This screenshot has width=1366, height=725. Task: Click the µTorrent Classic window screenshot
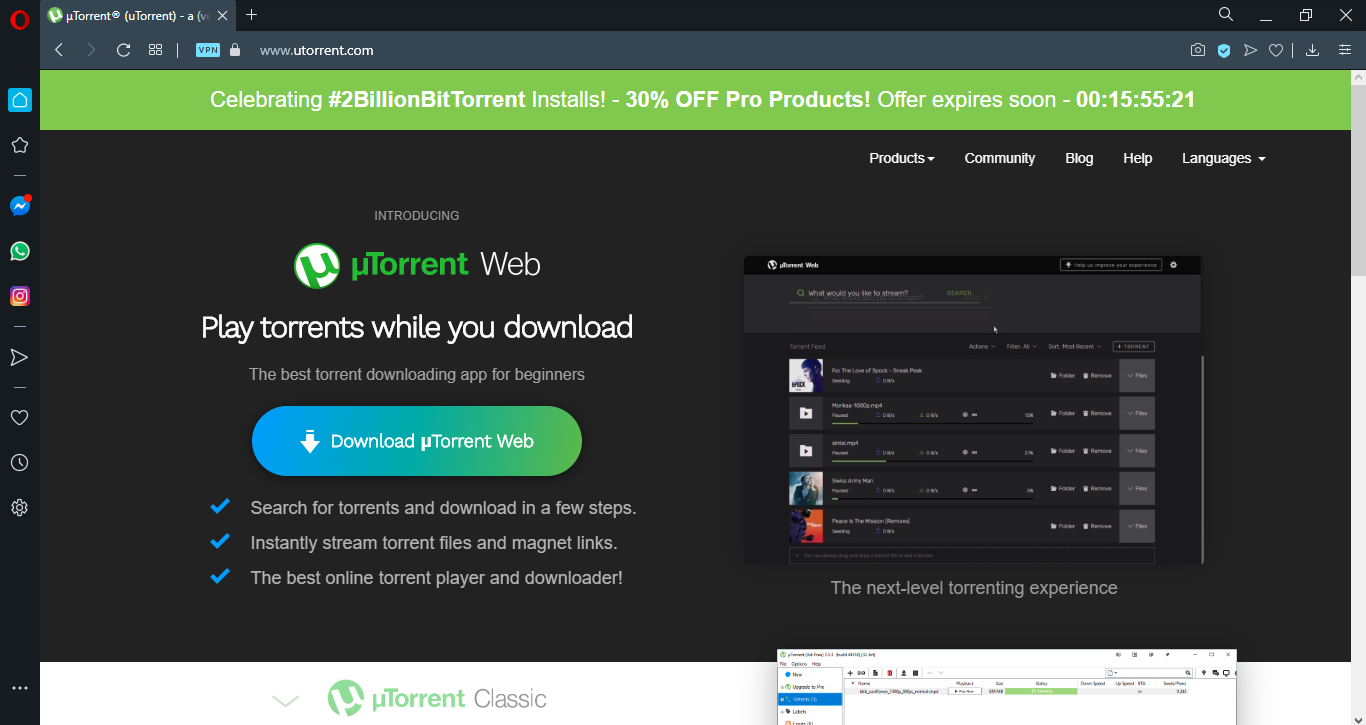[1007, 687]
